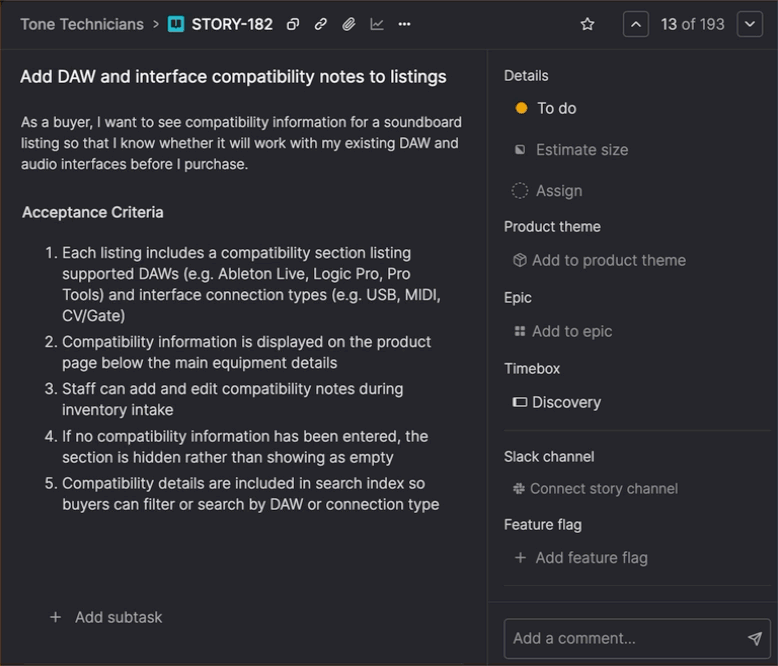This screenshot has height=666, width=778.
Task: Open the Assign member picker
Action: tap(547, 191)
